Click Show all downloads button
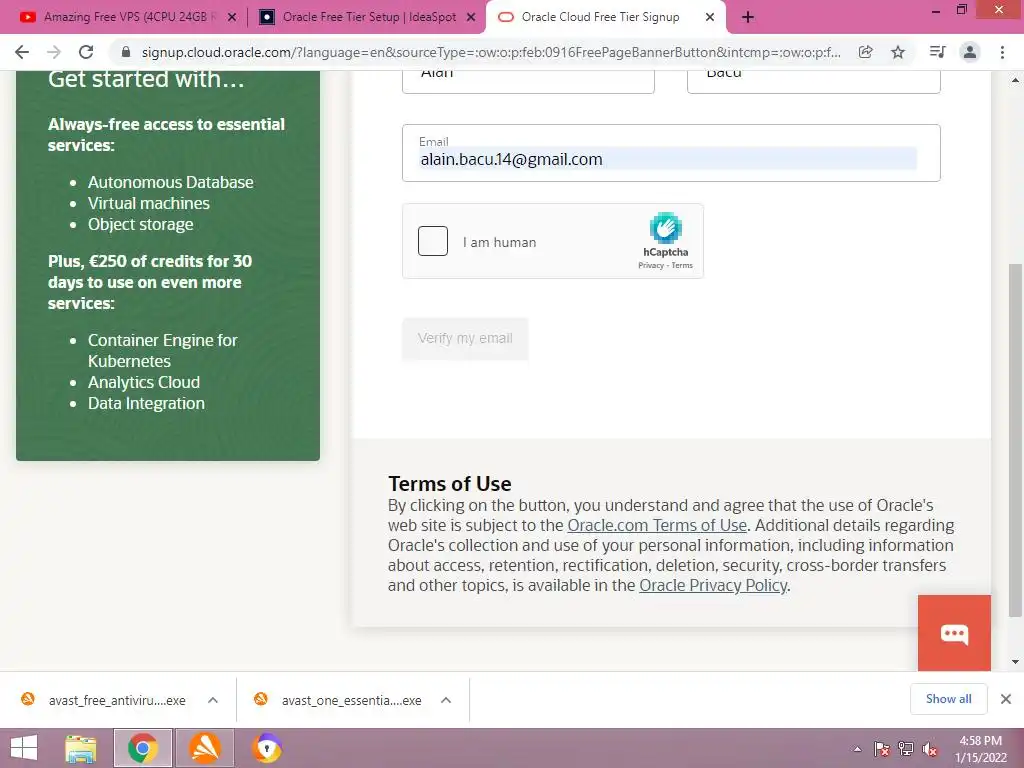The width and height of the screenshot is (1024, 768). coord(948,699)
